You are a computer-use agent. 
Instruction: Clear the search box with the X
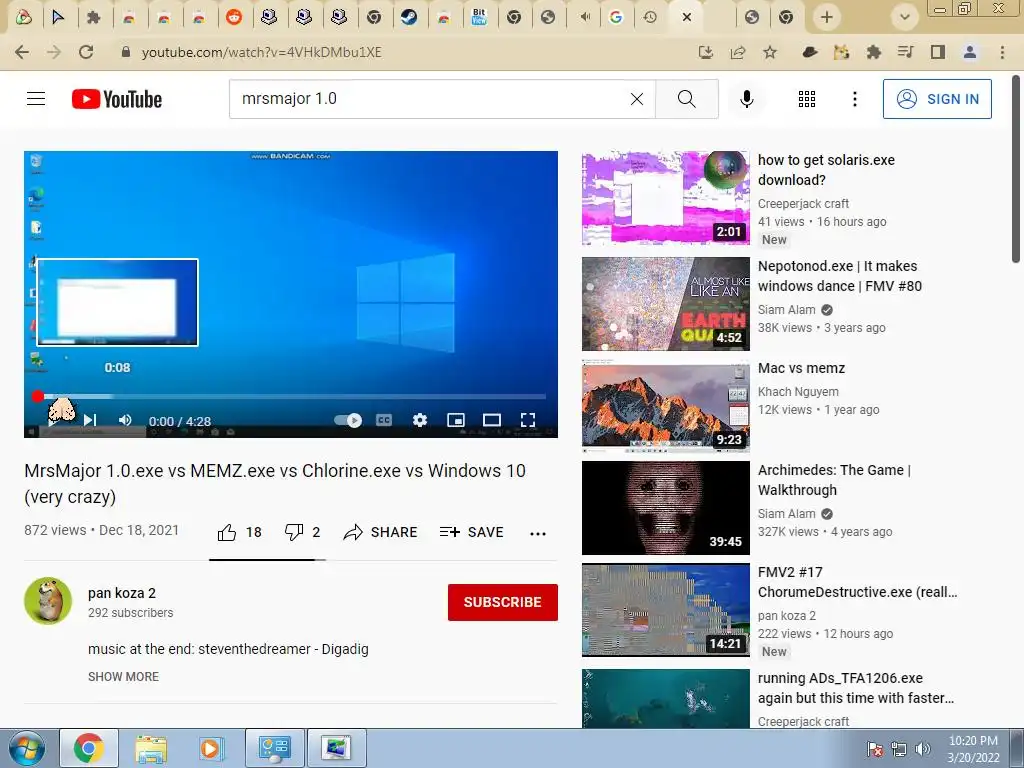(637, 99)
